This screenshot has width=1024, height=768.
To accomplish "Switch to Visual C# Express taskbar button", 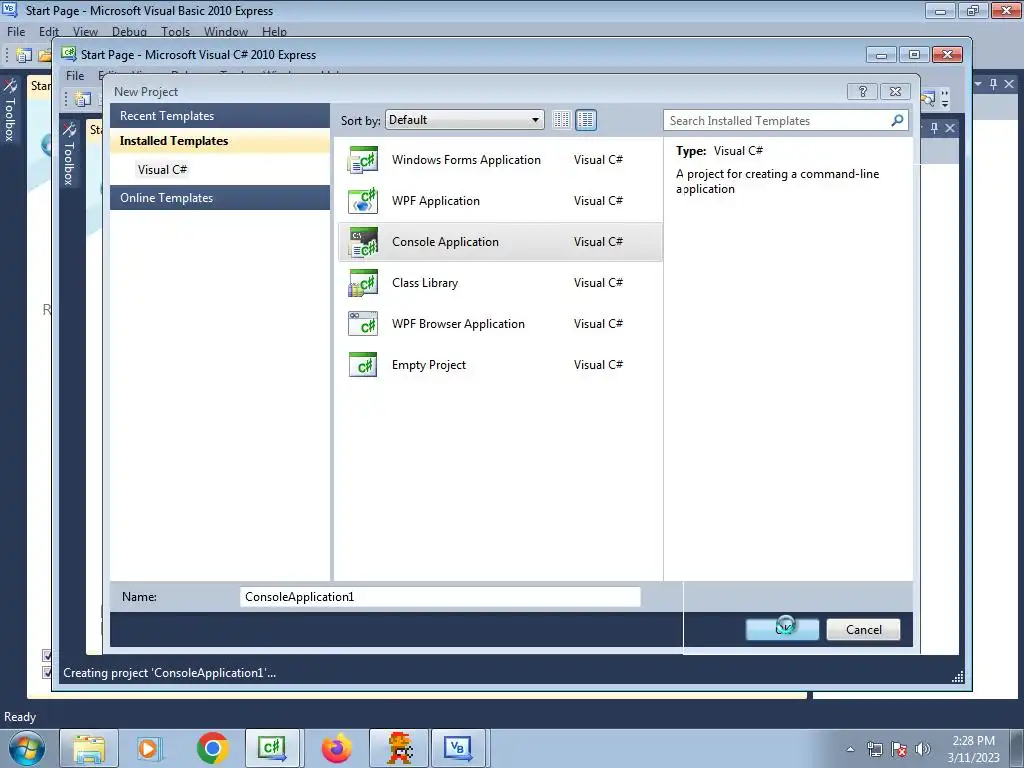I will coord(272,748).
